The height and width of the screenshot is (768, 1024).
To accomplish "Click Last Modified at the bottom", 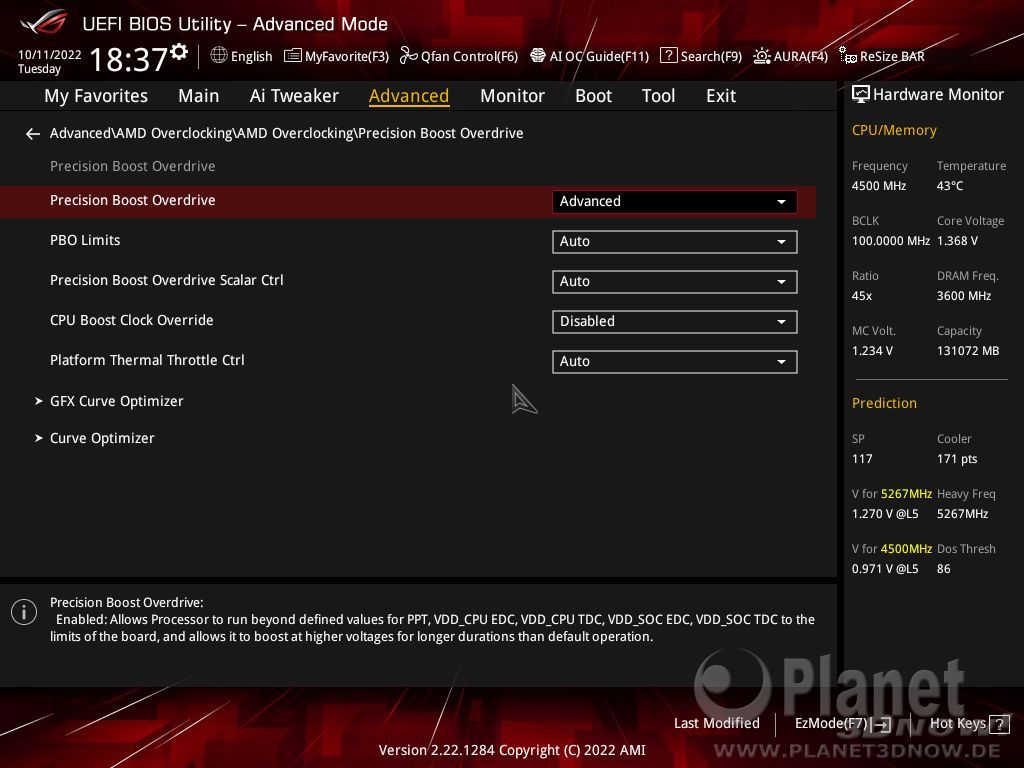I will click(716, 723).
